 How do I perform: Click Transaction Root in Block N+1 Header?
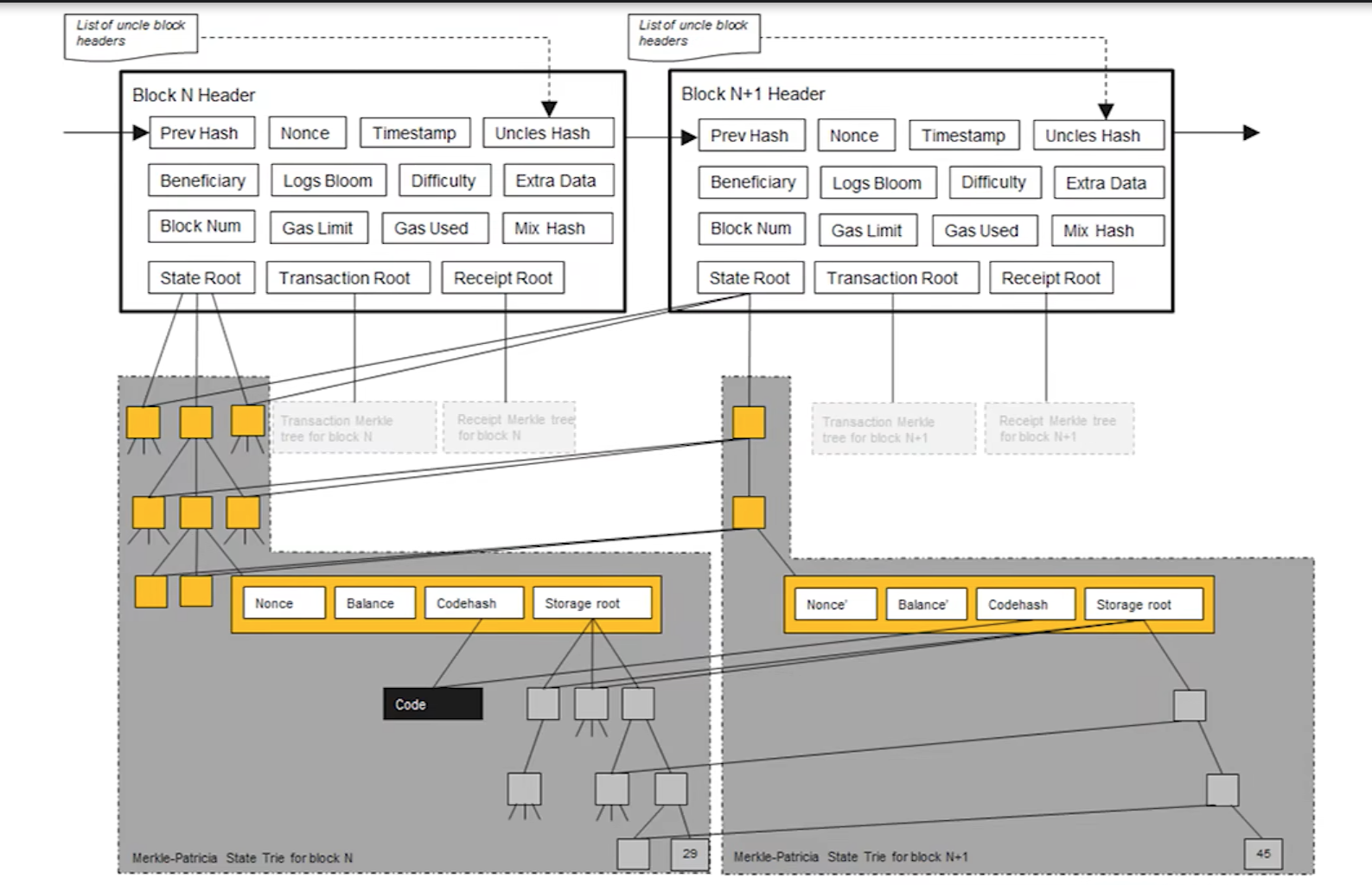pyautogui.click(x=896, y=278)
